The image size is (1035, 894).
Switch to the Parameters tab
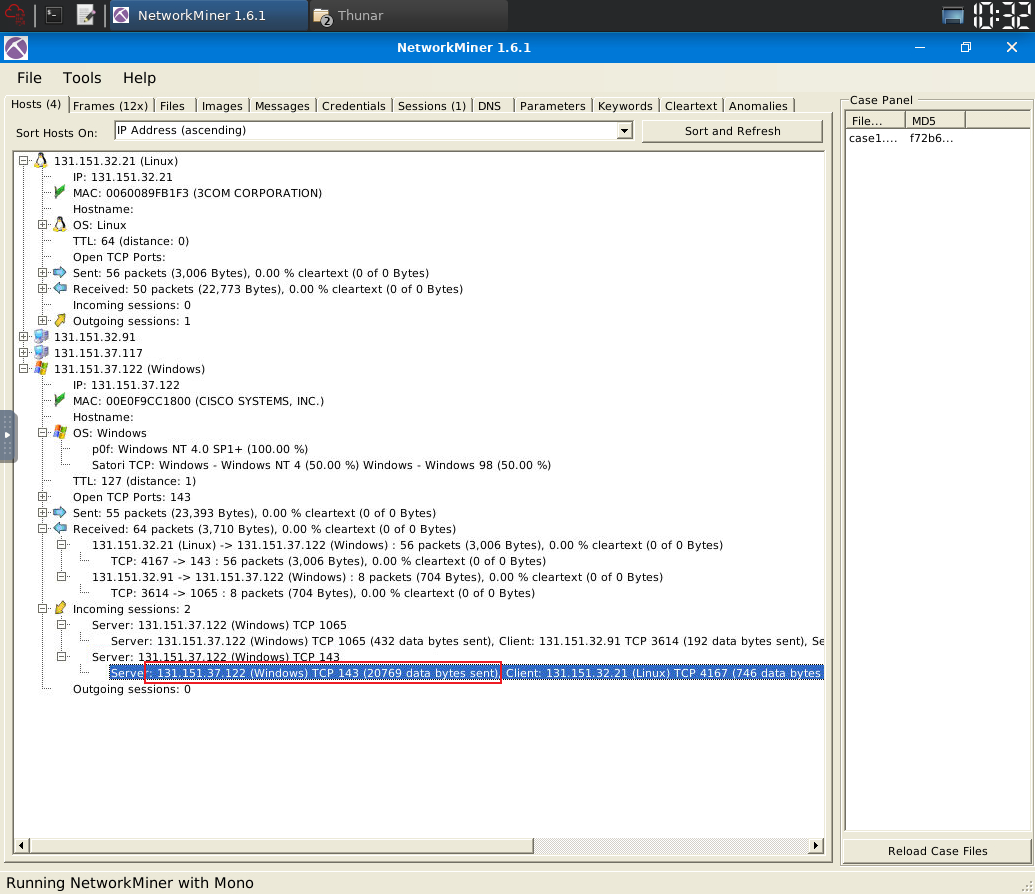(x=552, y=106)
